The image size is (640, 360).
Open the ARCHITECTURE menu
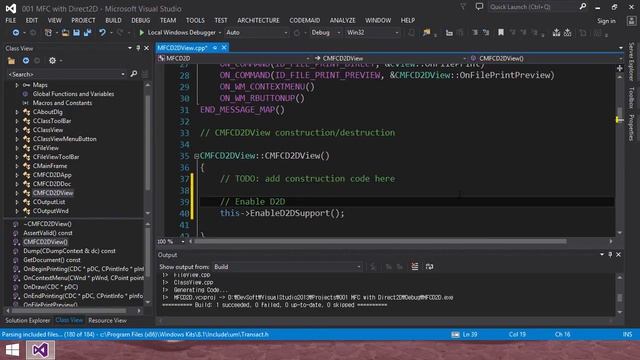[x=258, y=20]
